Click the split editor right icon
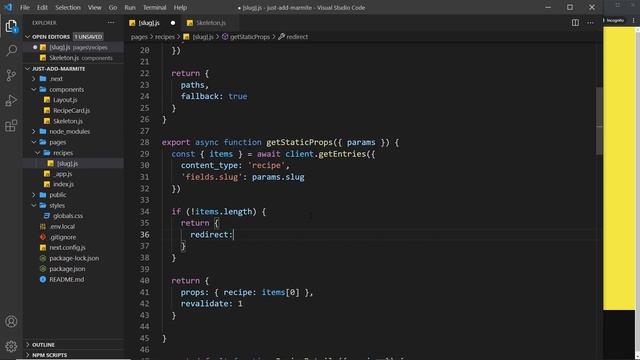The height and width of the screenshot is (360, 640). (x=575, y=23)
